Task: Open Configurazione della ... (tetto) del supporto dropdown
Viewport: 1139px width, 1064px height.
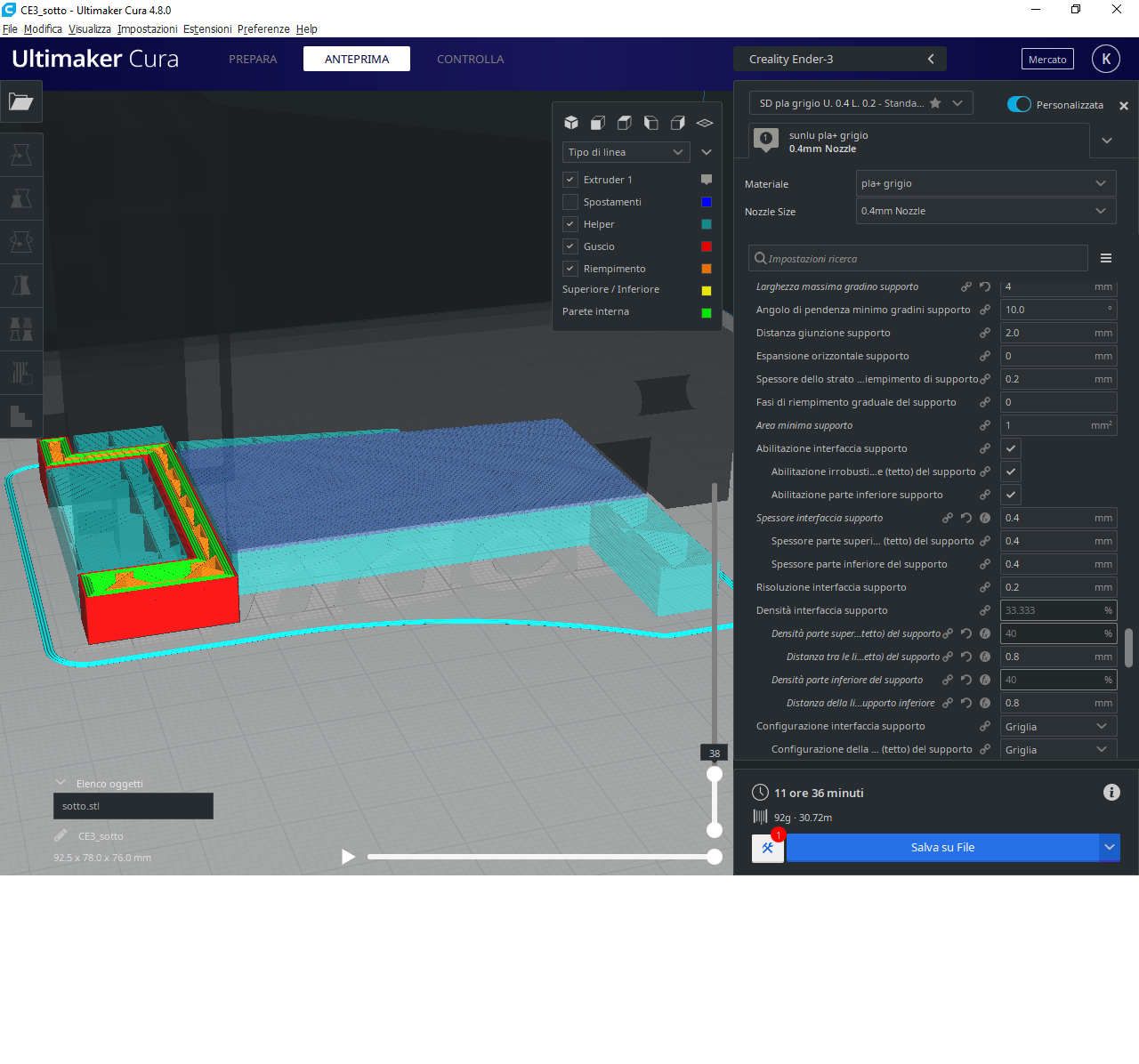Action: tap(1058, 750)
